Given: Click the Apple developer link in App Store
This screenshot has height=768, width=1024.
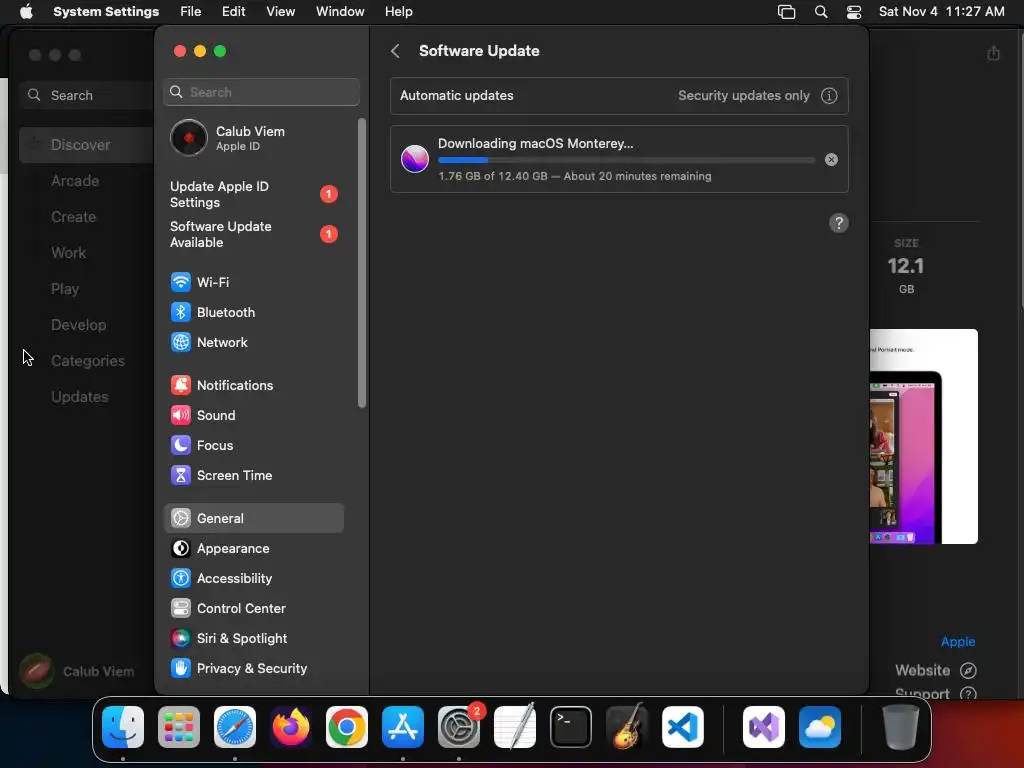Looking at the screenshot, I should [x=957, y=641].
